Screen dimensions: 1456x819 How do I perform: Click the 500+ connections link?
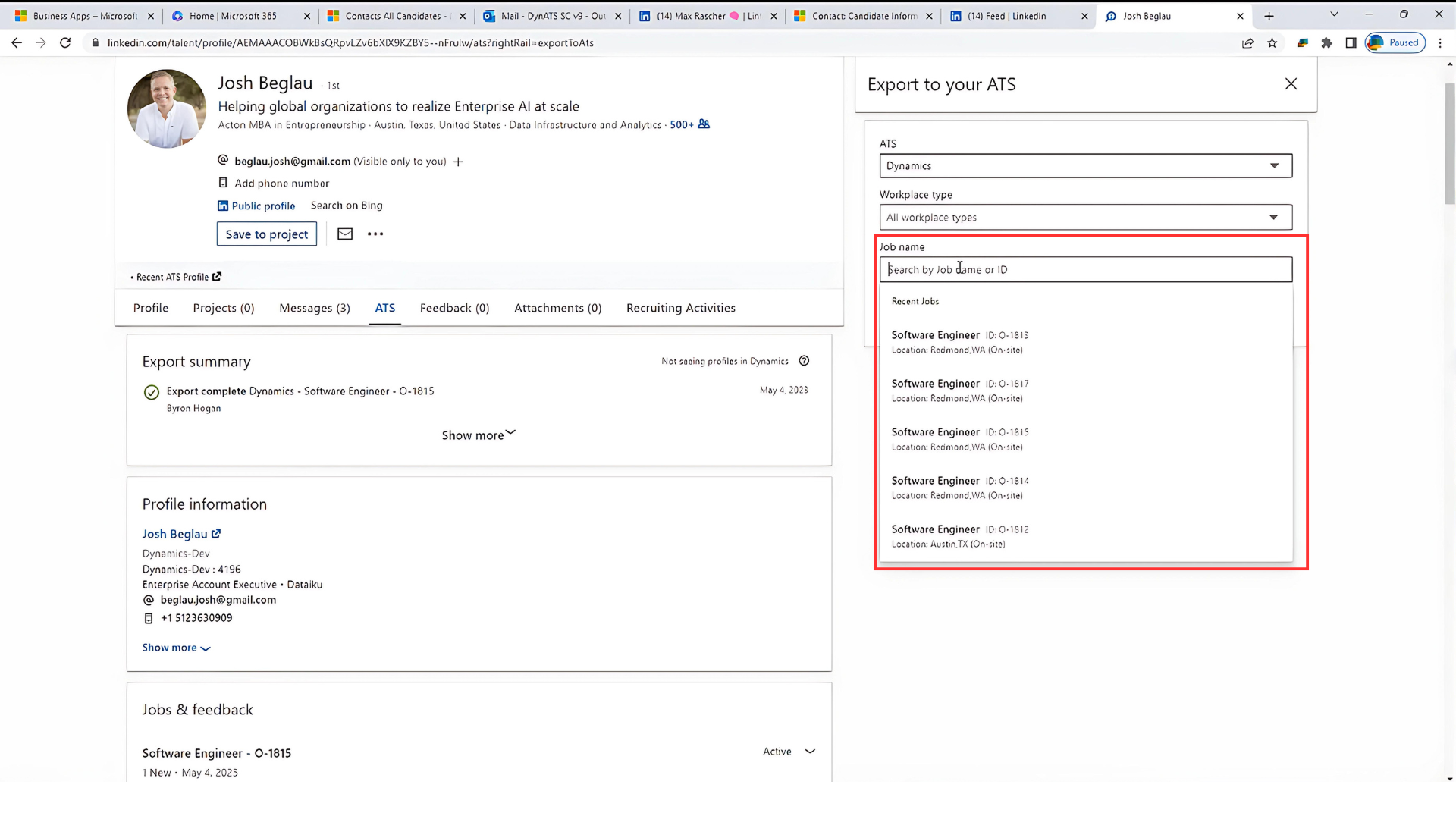pyautogui.click(x=682, y=124)
